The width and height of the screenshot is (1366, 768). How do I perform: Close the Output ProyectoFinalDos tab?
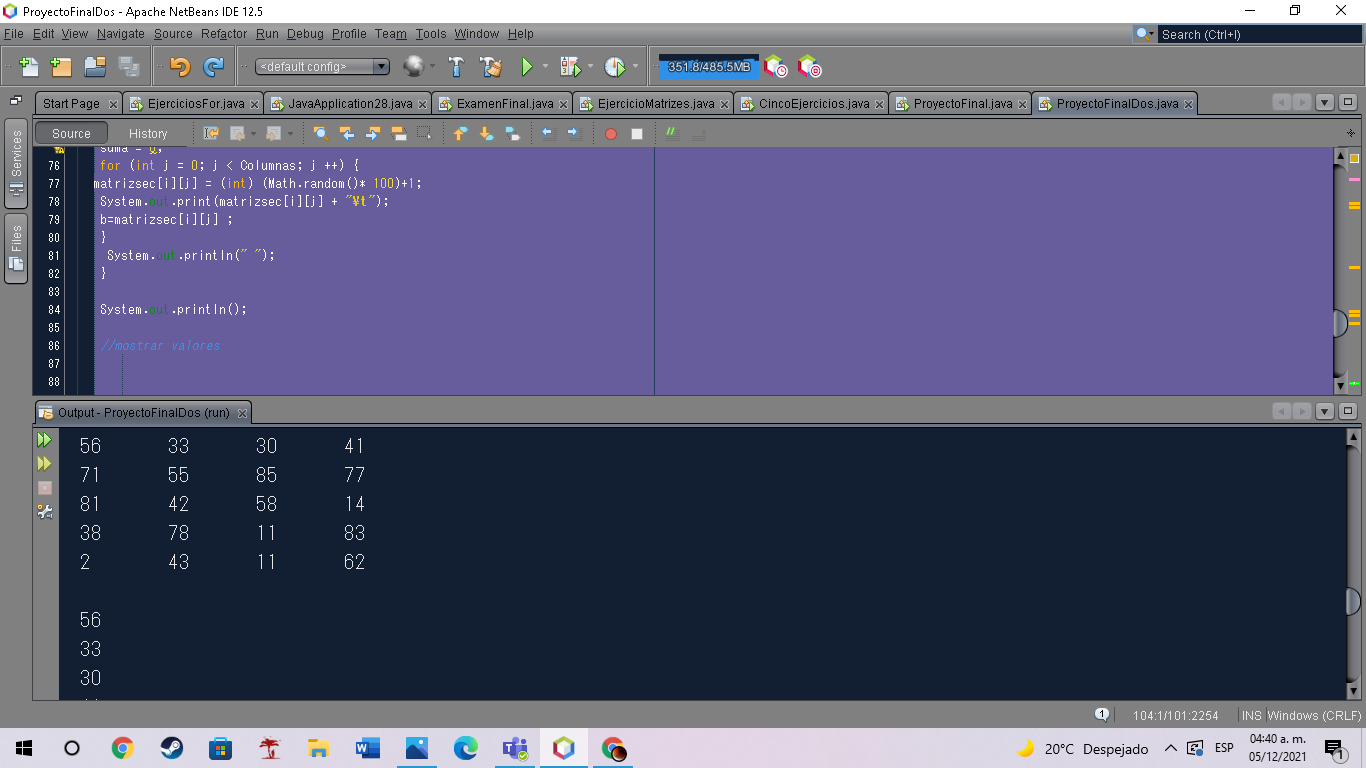[242, 413]
